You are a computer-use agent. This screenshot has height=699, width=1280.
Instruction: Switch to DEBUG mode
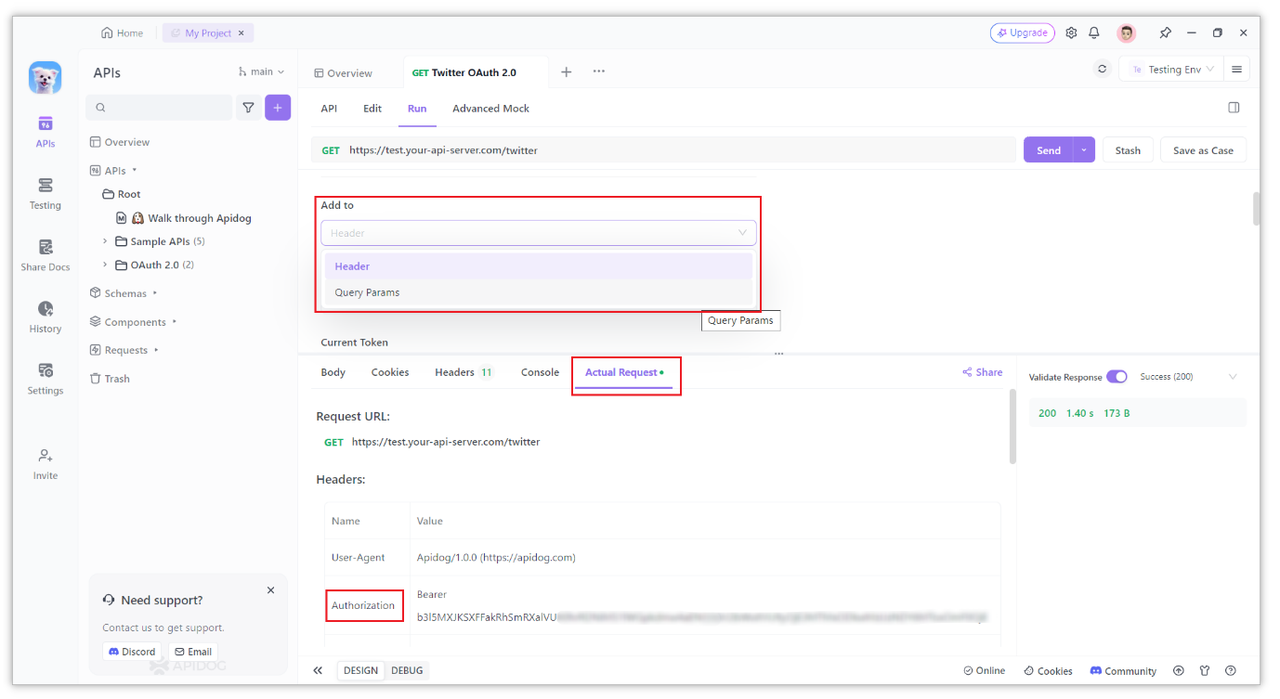[x=407, y=671]
